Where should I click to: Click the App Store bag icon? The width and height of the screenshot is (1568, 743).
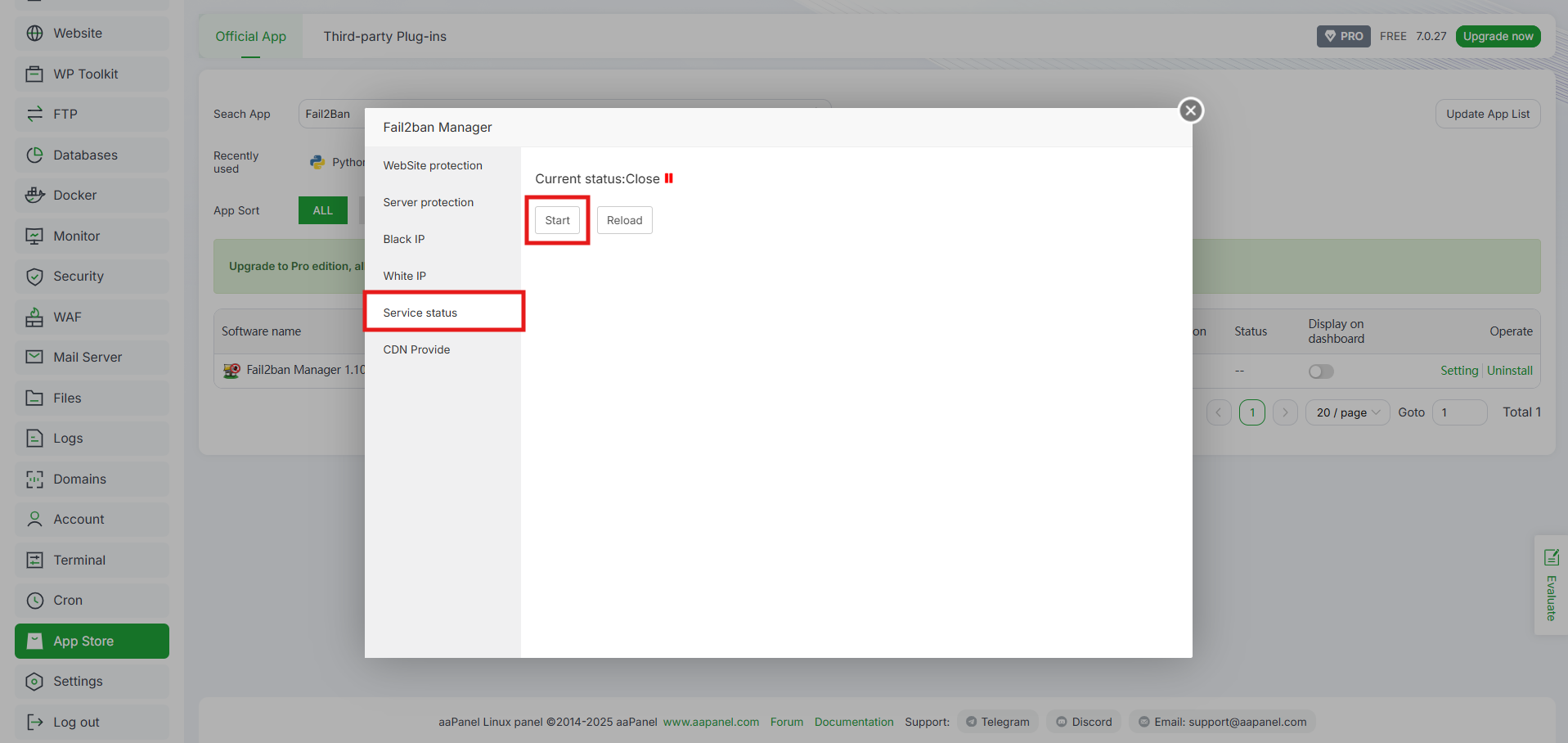coord(34,641)
